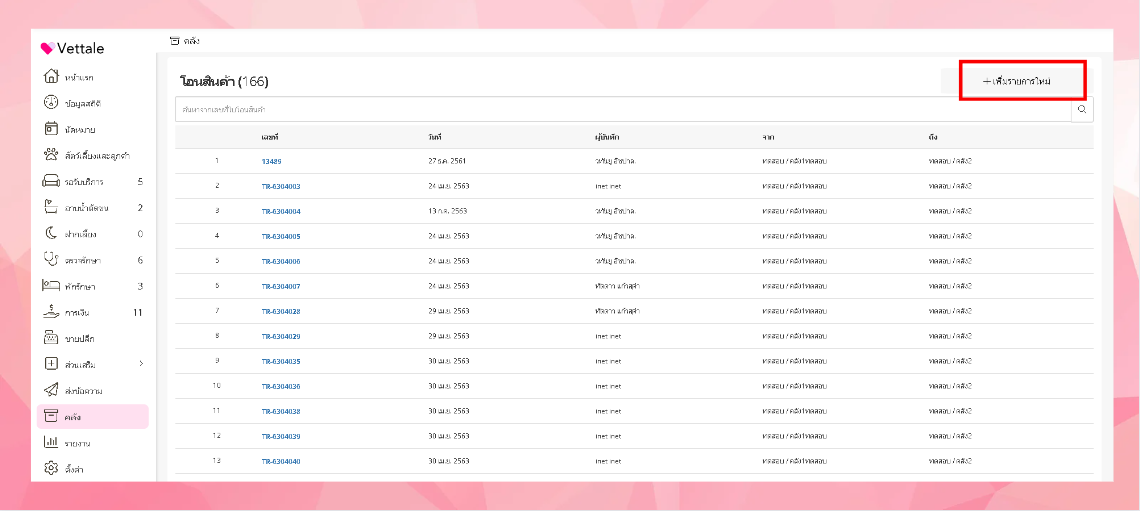Open the cash register retail icon

point(52,338)
